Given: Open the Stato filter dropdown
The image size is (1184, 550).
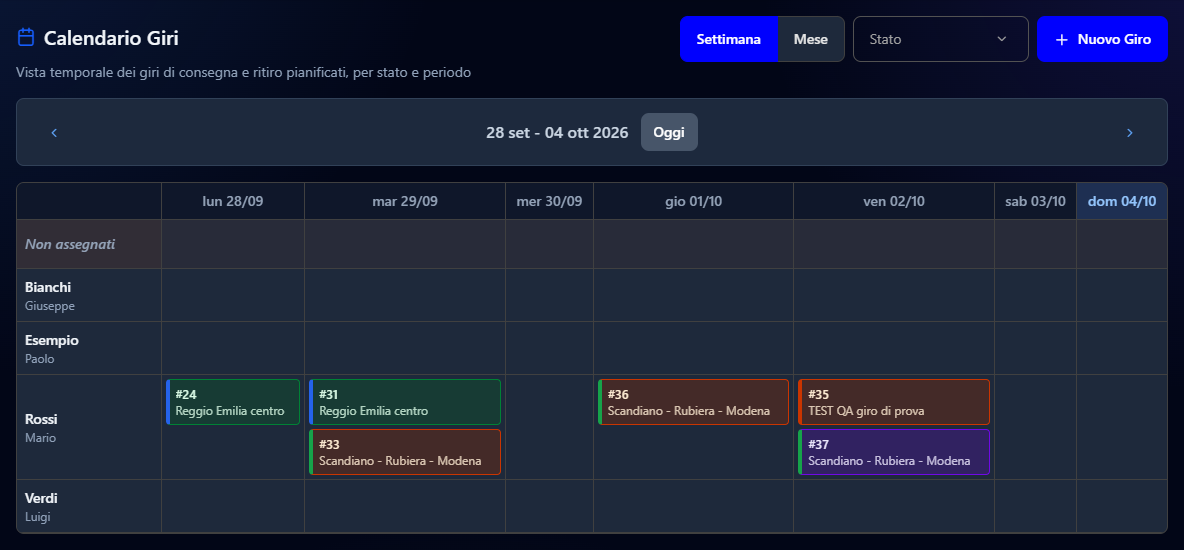Looking at the screenshot, I should coord(941,39).
